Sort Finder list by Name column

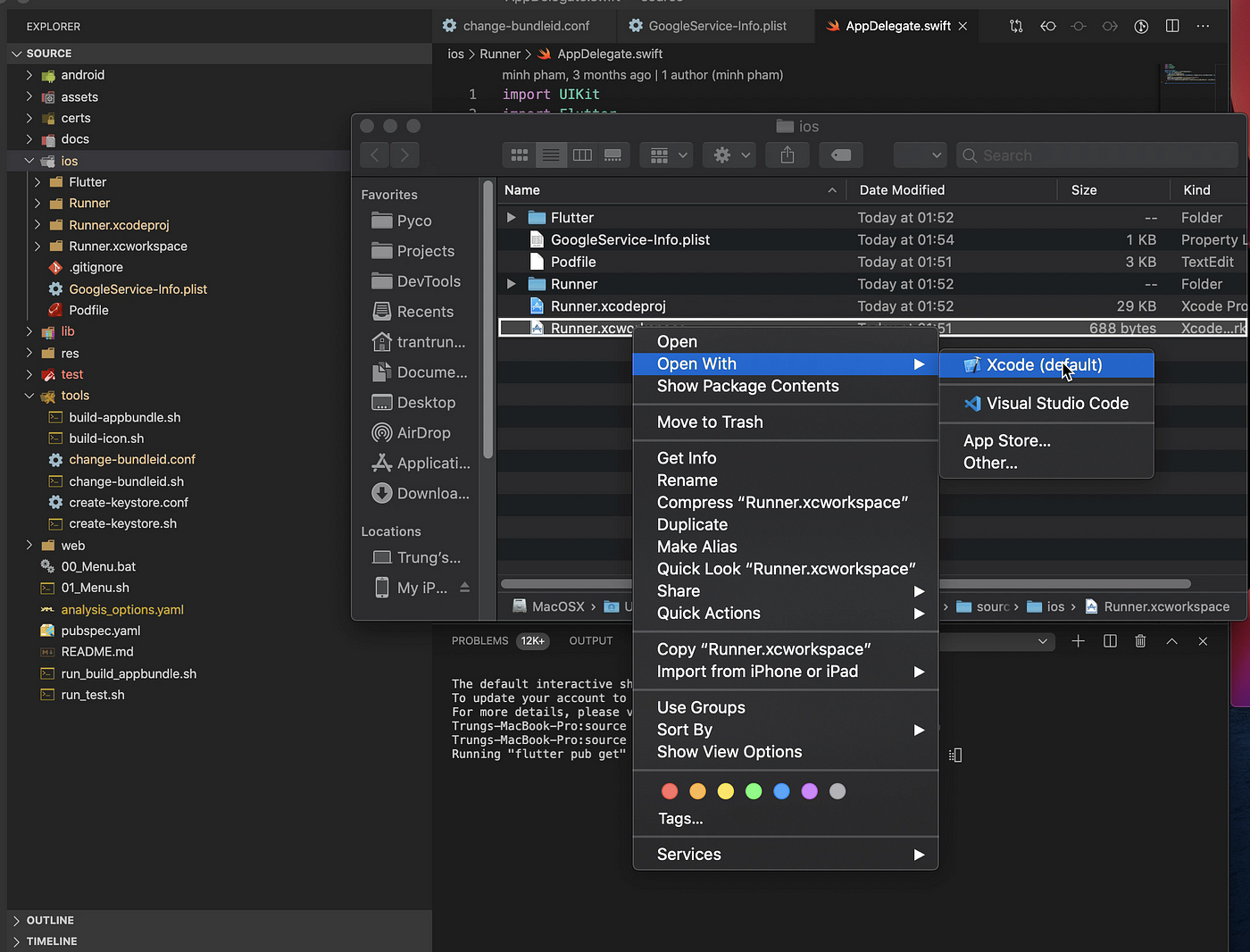(671, 189)
